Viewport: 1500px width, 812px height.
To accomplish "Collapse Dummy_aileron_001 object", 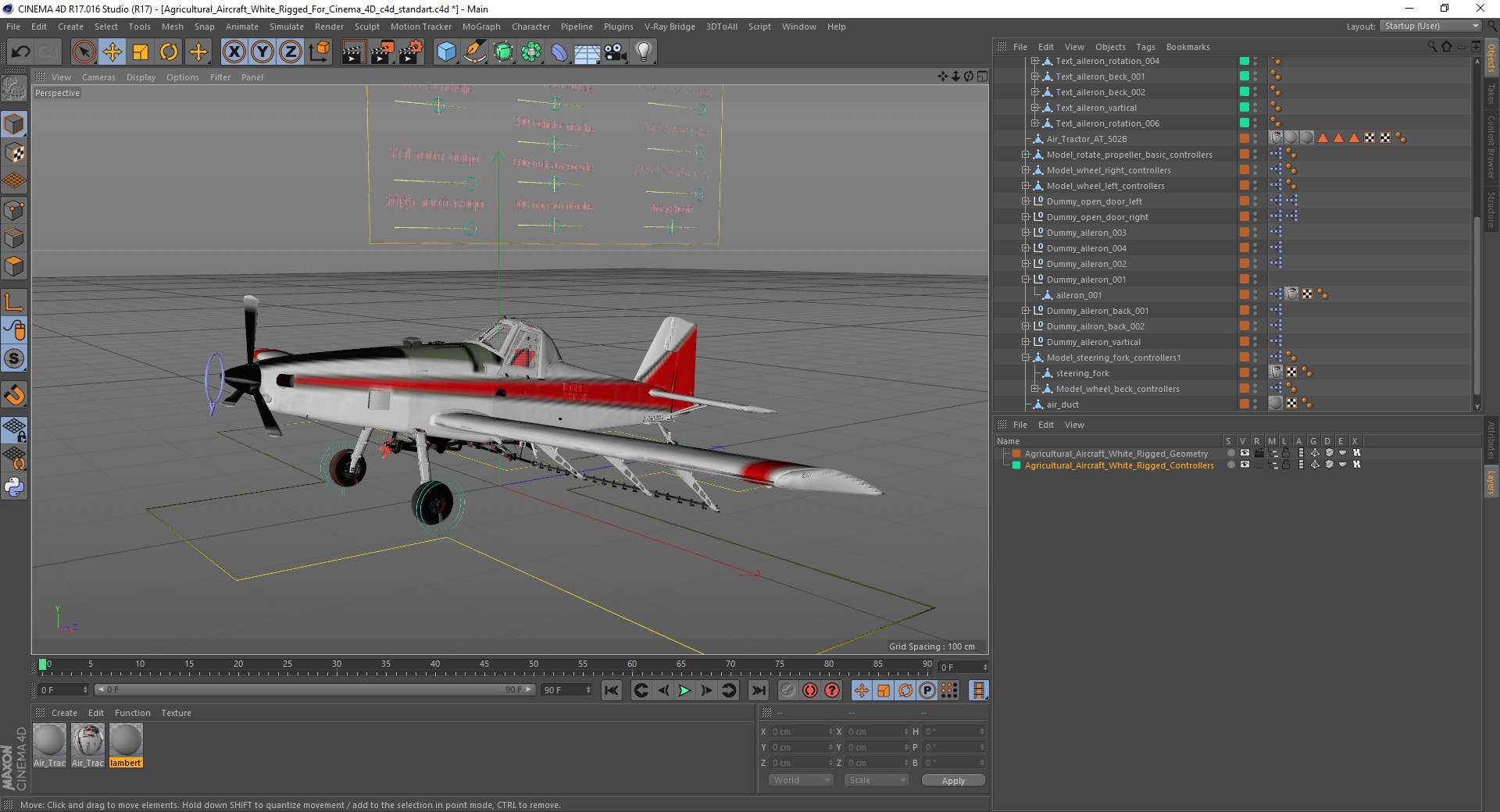I will pos(1026,280).
